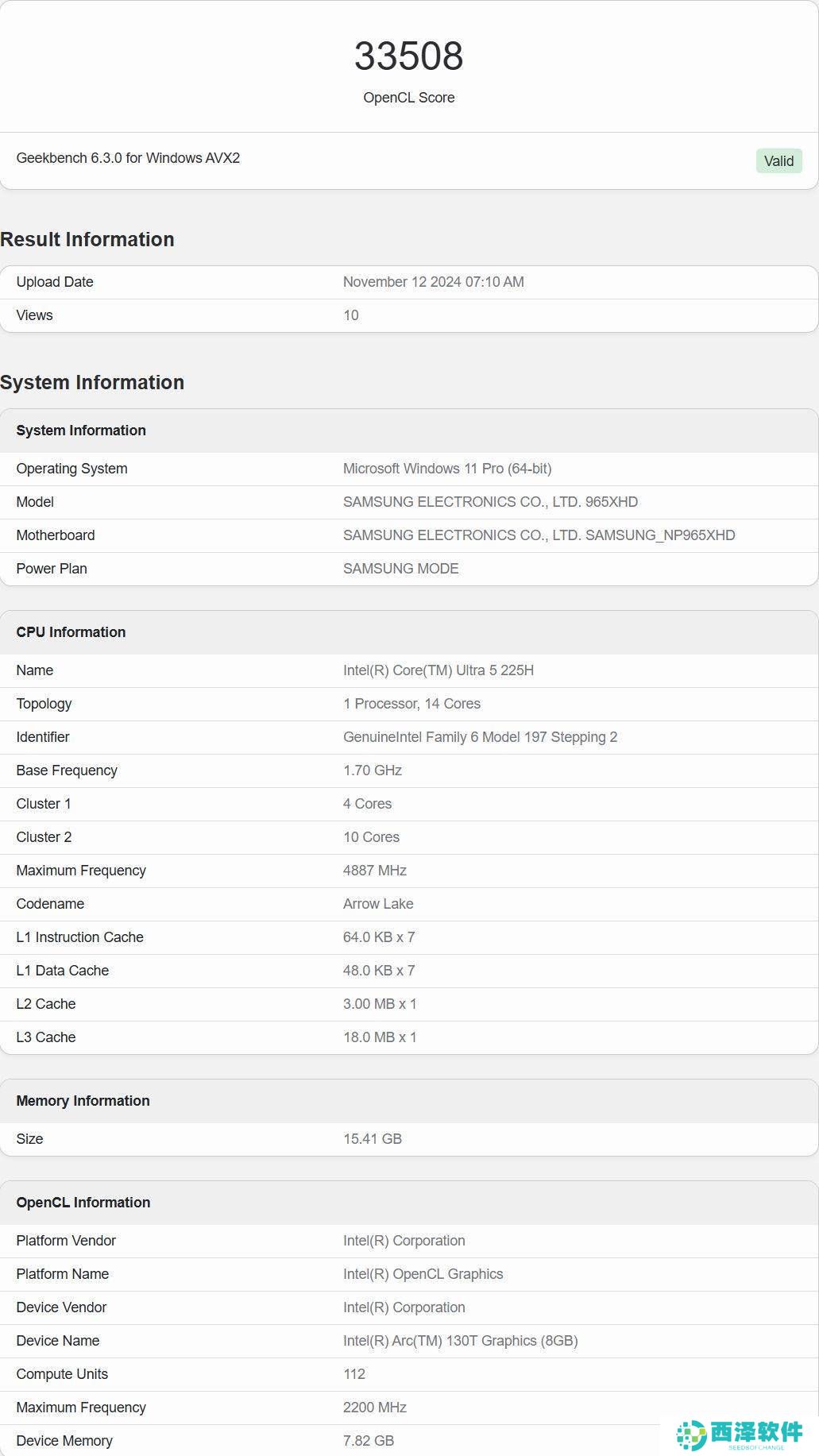Click the L2 Cache value 3.00 MB x 1
Screen dimensions: 819x1456
(380, 1004)
